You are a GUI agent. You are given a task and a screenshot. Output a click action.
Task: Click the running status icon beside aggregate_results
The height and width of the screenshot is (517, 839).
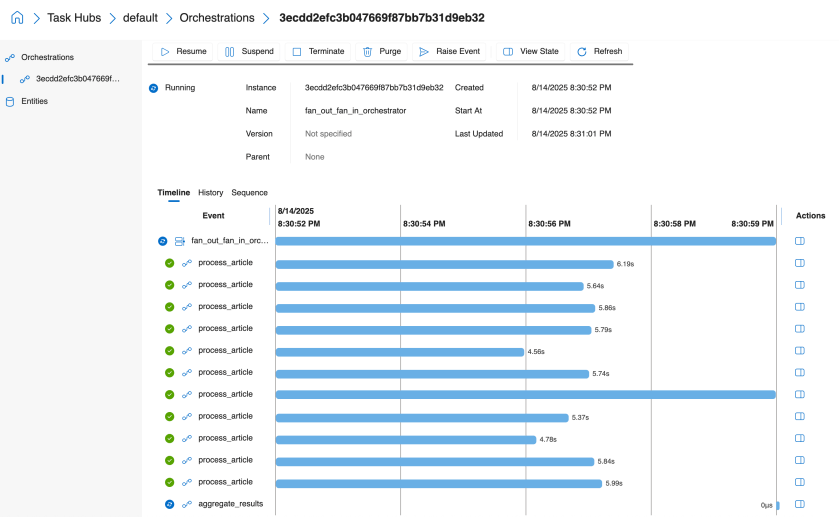170,504
